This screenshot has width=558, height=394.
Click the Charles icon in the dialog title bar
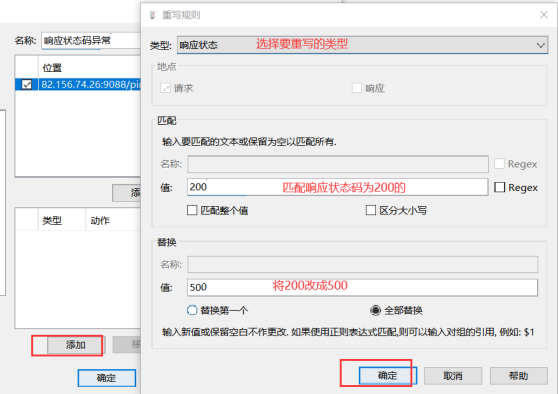click(x=153, y=15)
